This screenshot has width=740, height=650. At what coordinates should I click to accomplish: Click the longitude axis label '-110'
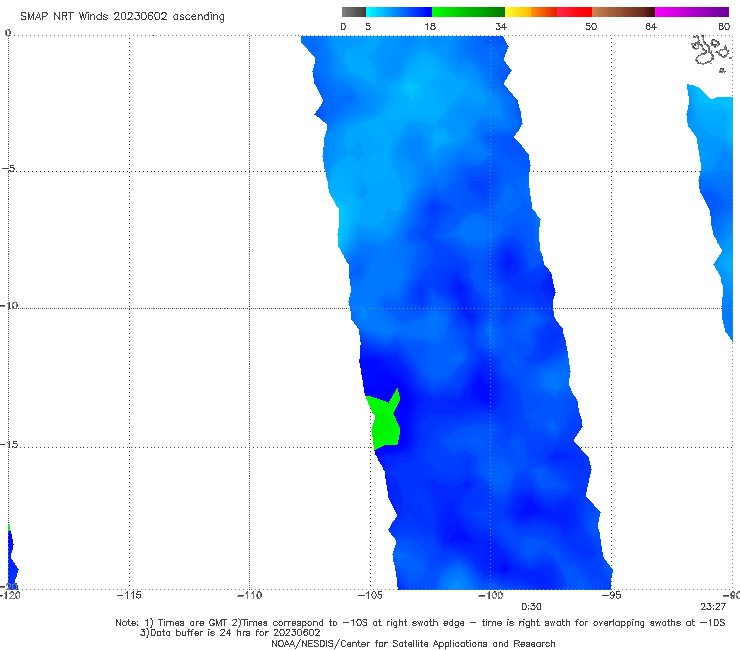(249, 595)
